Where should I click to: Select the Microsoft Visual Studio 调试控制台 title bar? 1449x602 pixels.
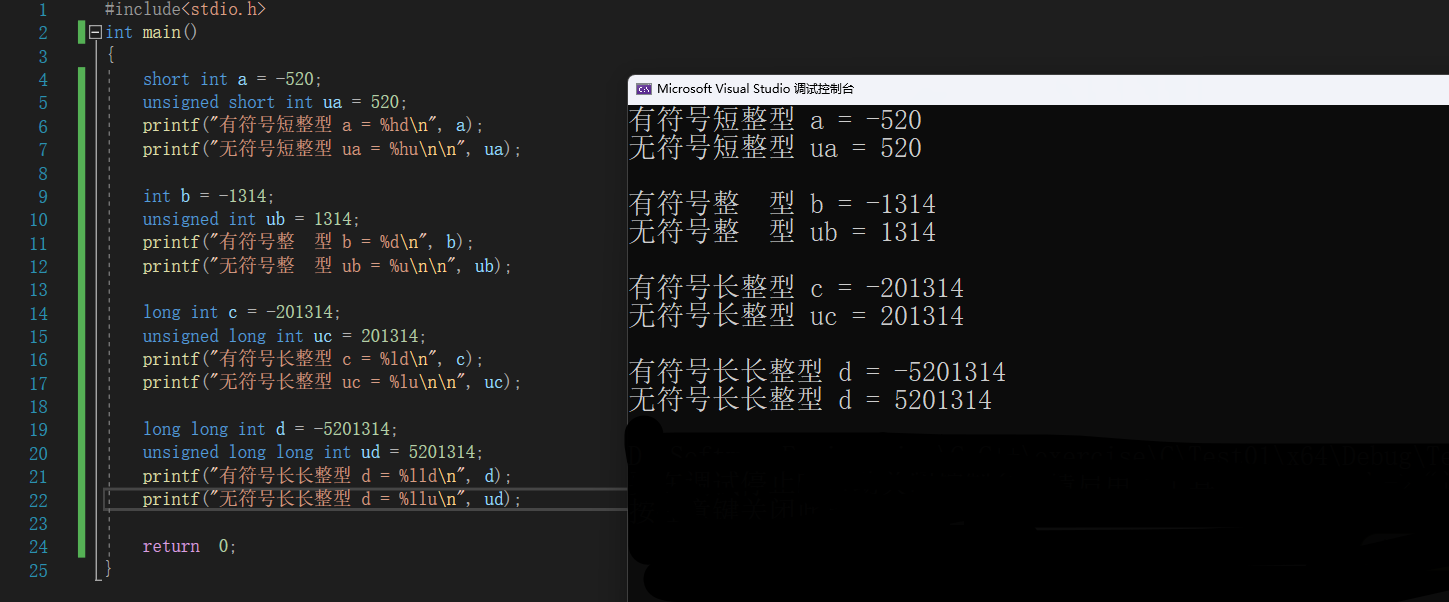(x=1038, y=89)
